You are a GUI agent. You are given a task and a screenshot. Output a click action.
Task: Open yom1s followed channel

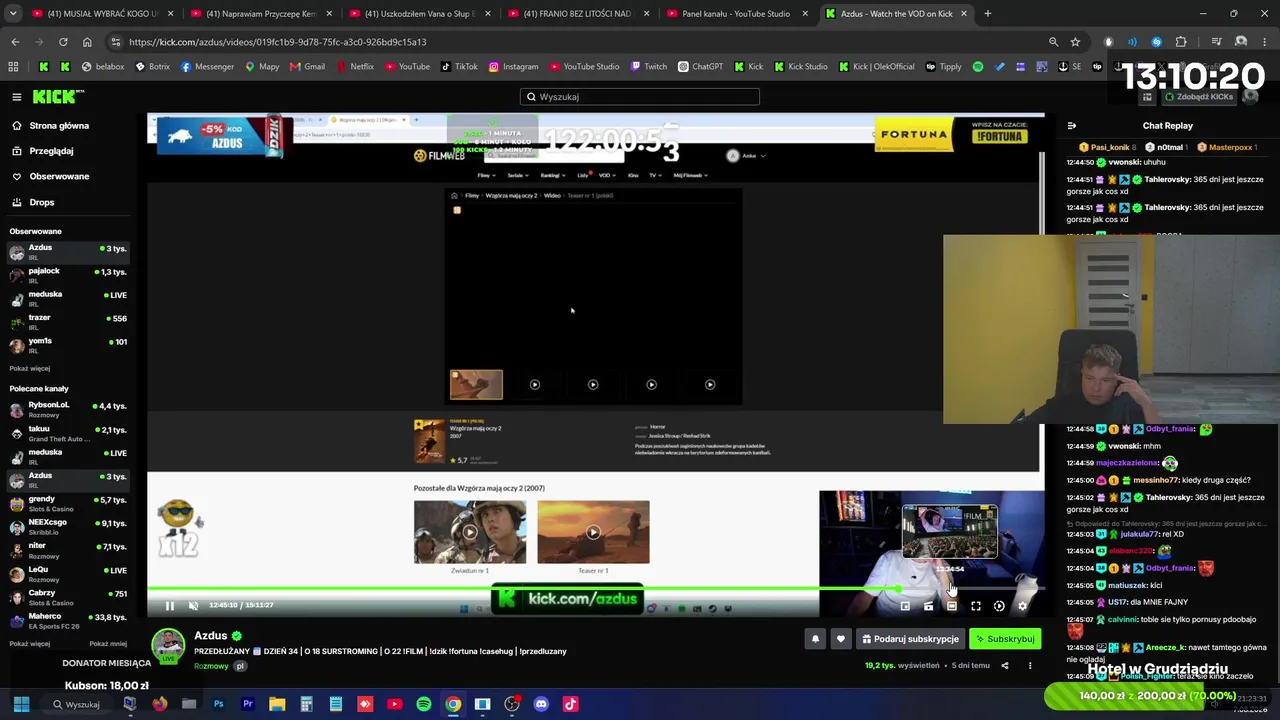pyautogui.click(x=68, y=345)
